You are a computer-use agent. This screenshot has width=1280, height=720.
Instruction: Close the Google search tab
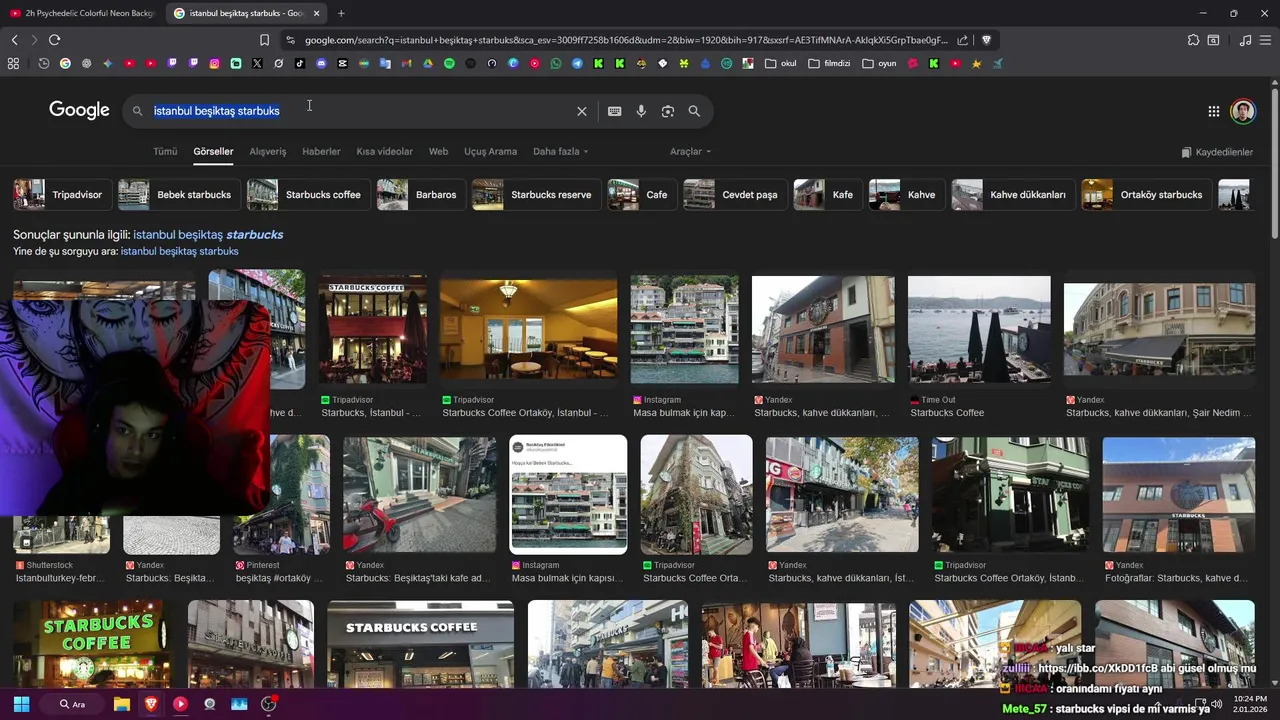coord(317,13)
